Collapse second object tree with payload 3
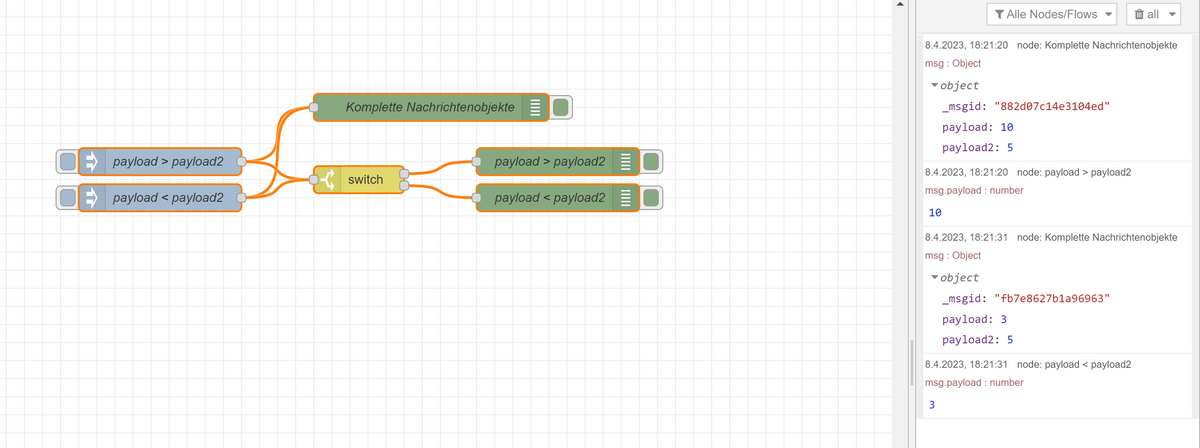The image size is (1200, 448). (x=935, y=278)
